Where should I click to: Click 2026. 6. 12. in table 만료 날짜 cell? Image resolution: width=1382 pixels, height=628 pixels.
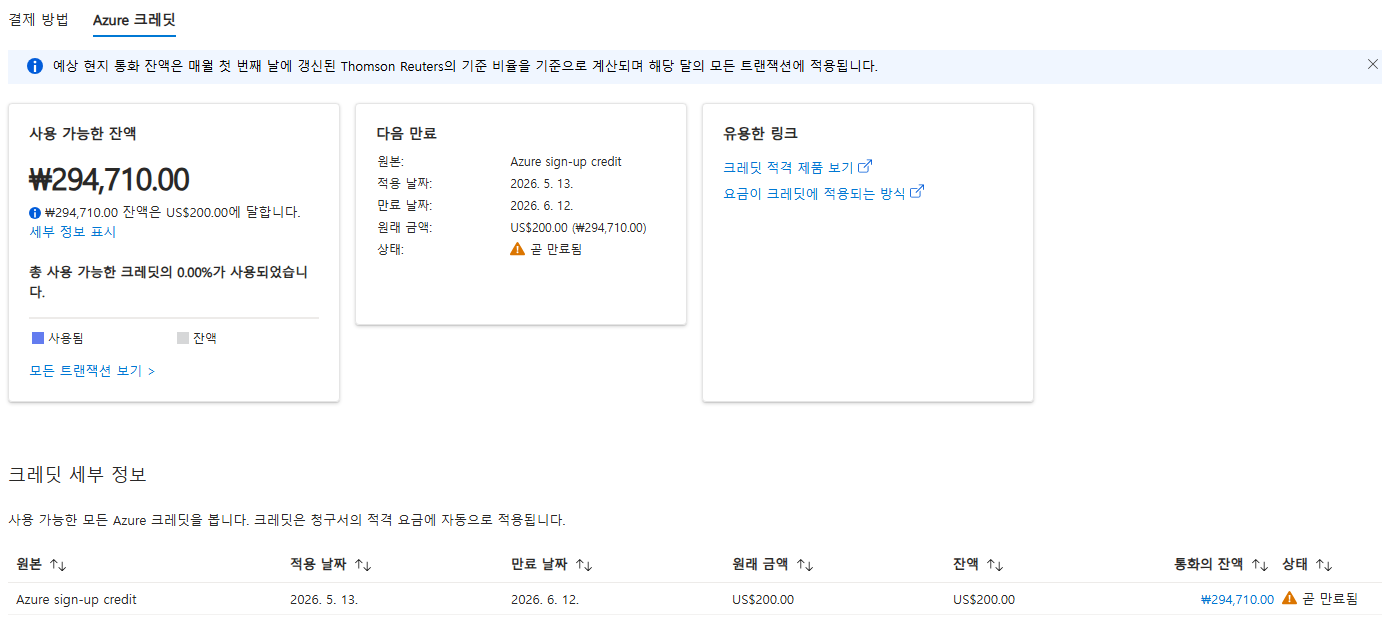[x=545, y=600]
